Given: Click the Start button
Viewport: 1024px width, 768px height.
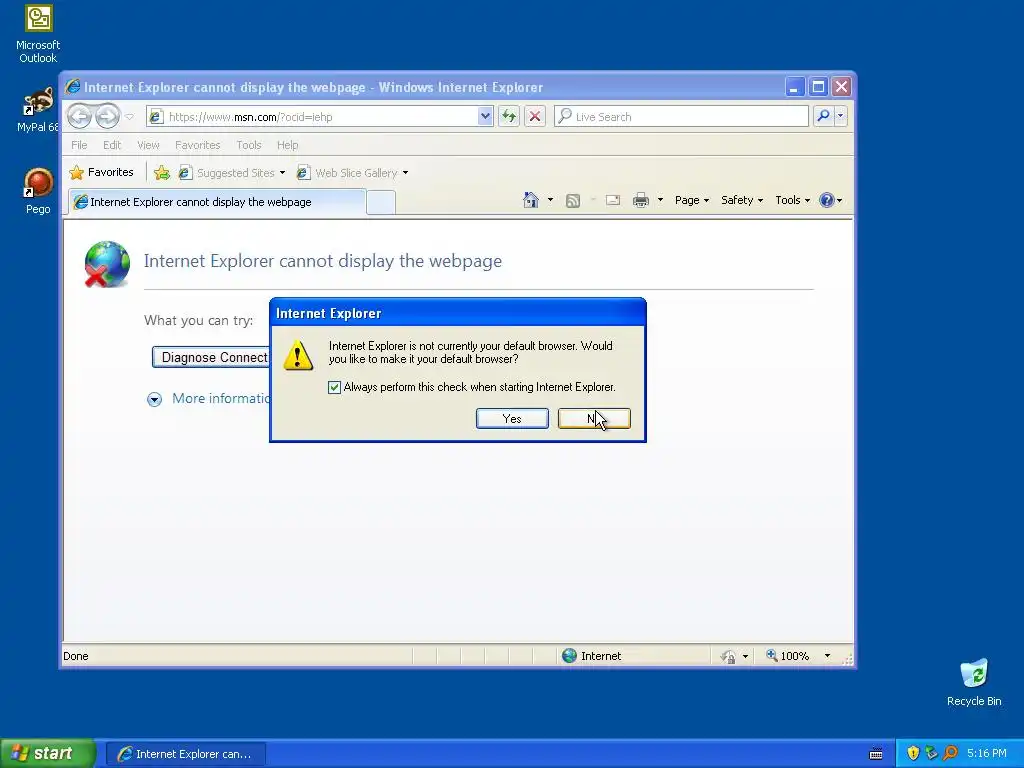Looking at the screenshot, I should tap(47, 754).
